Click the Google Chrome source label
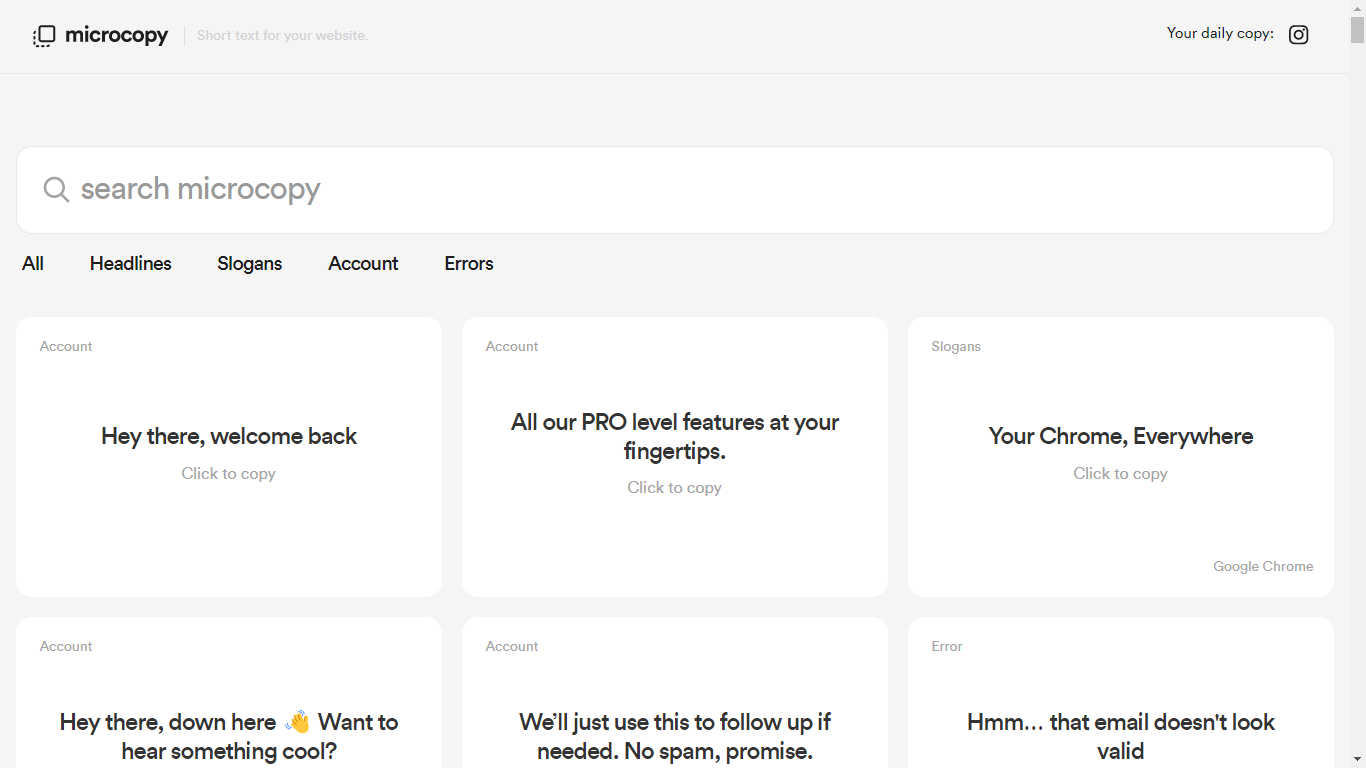Image resolution: width=1366 pixels, height=768 pixels. click(1263, 566)
